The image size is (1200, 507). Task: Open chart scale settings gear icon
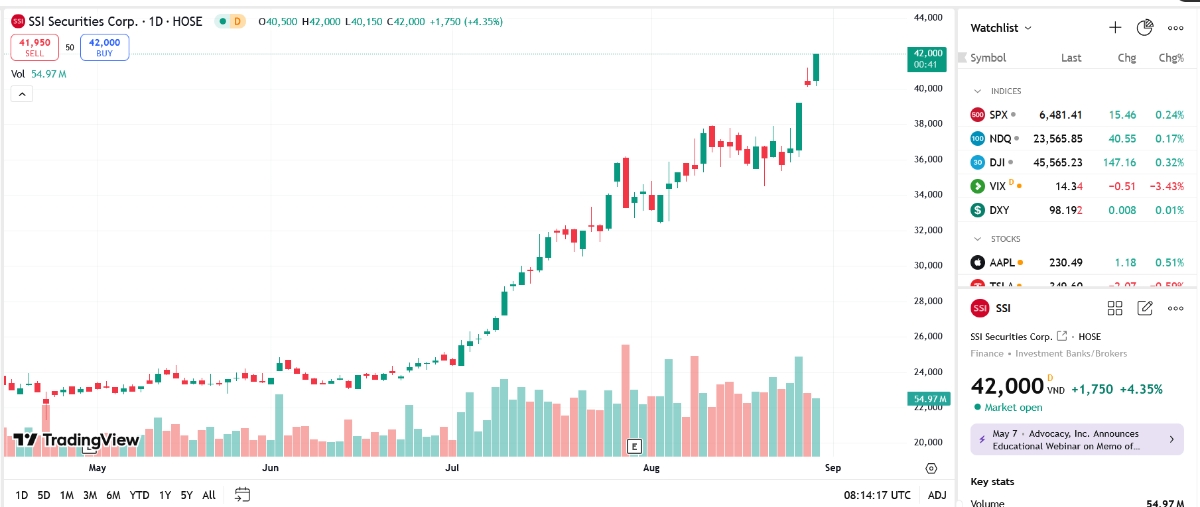(931, 468)
